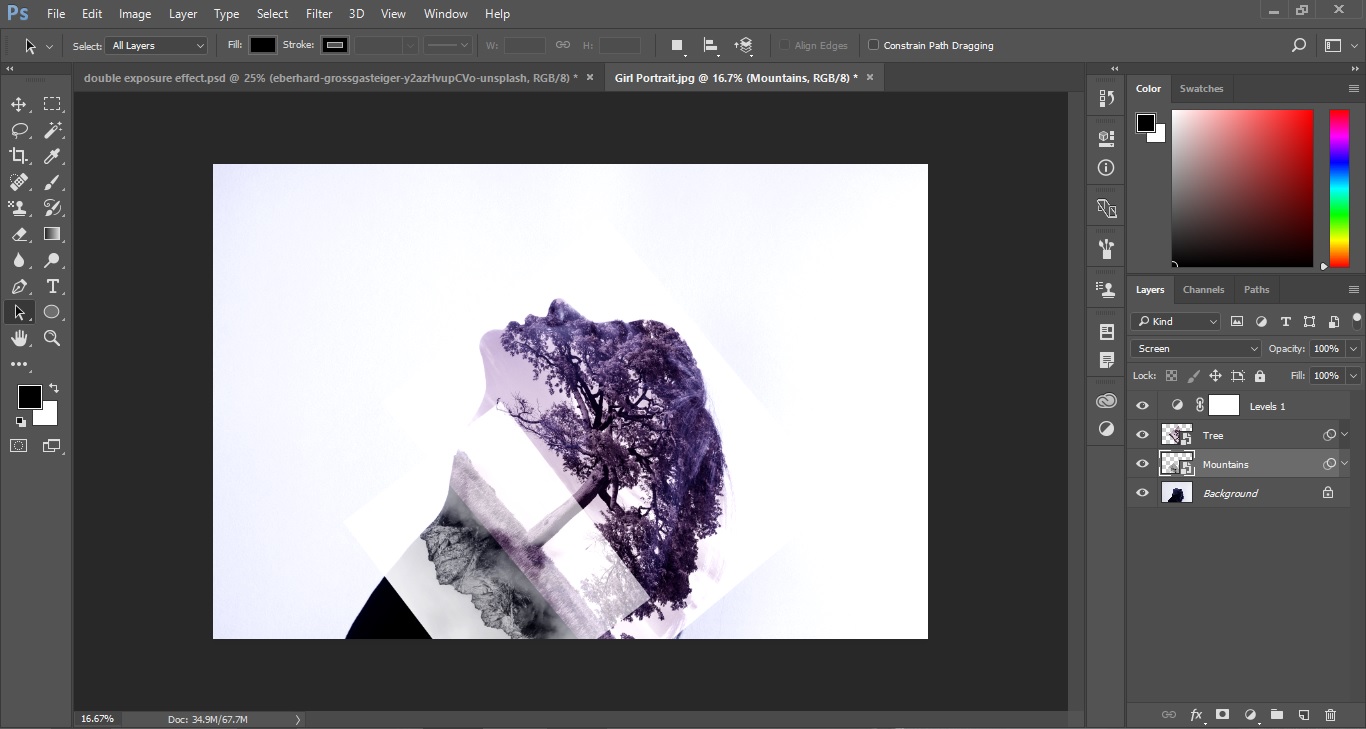Screen dimensions: 1366x729
Task: Select the Gradient tool
Action: tap(52, 234)
